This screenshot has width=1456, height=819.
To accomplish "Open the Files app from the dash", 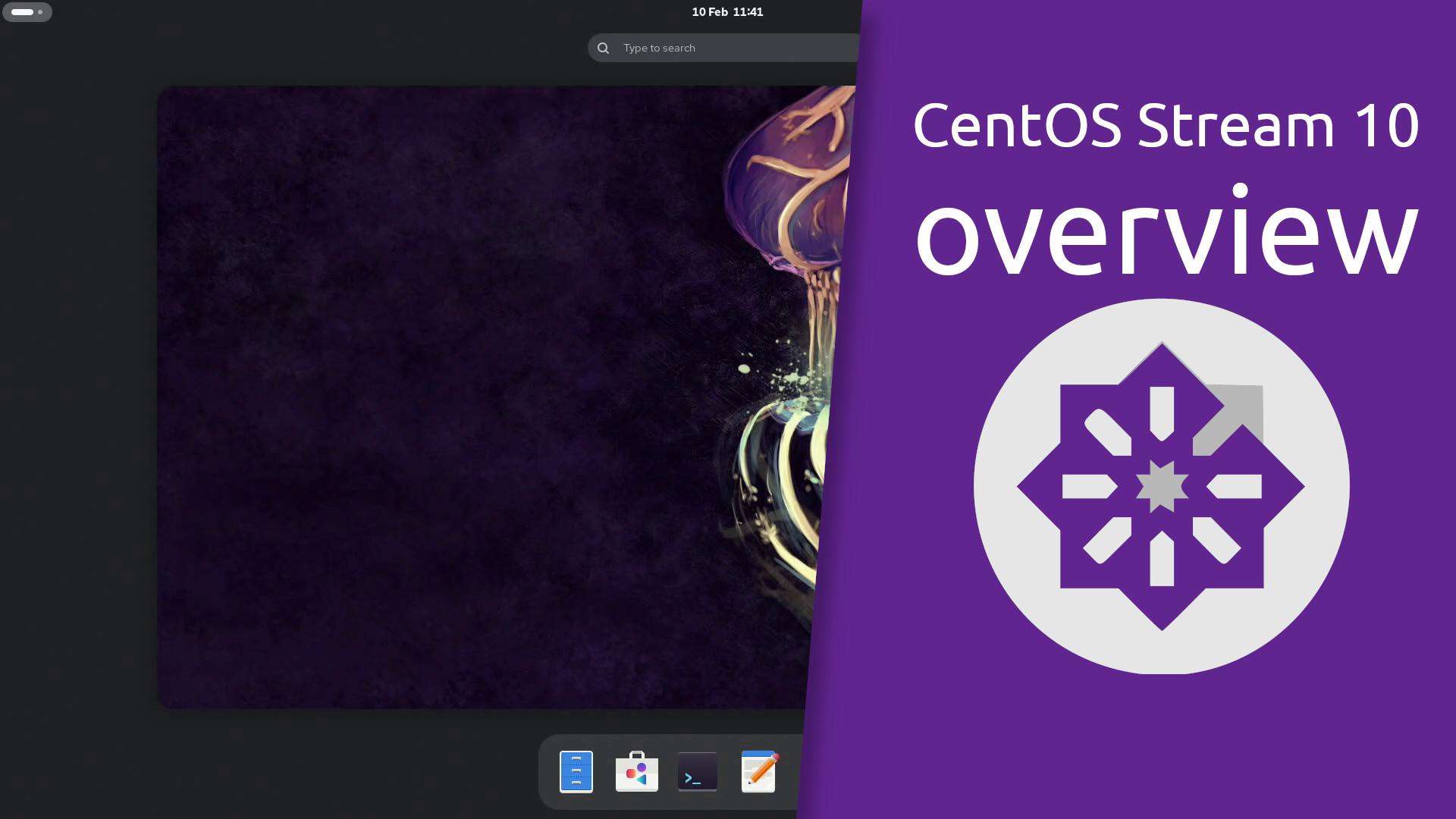I will [x=576, y=771].
